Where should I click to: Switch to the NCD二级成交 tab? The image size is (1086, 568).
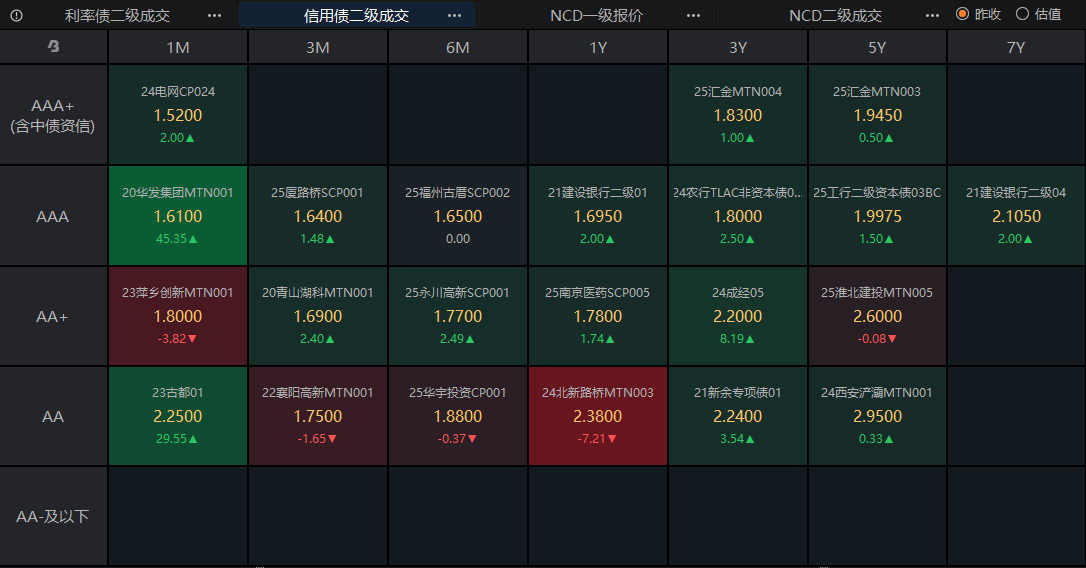(835, 15)
